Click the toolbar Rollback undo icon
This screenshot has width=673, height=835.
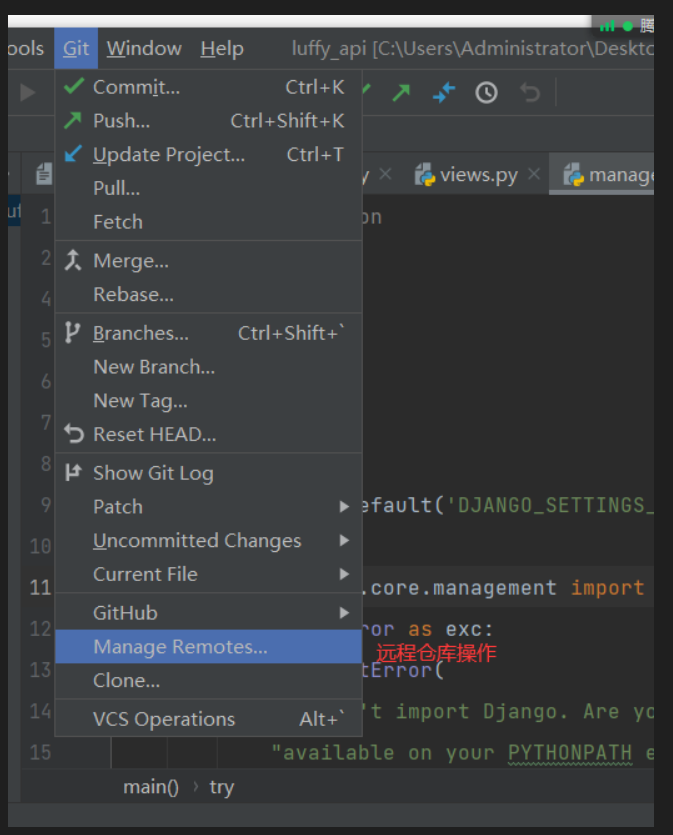pos(530,93)
